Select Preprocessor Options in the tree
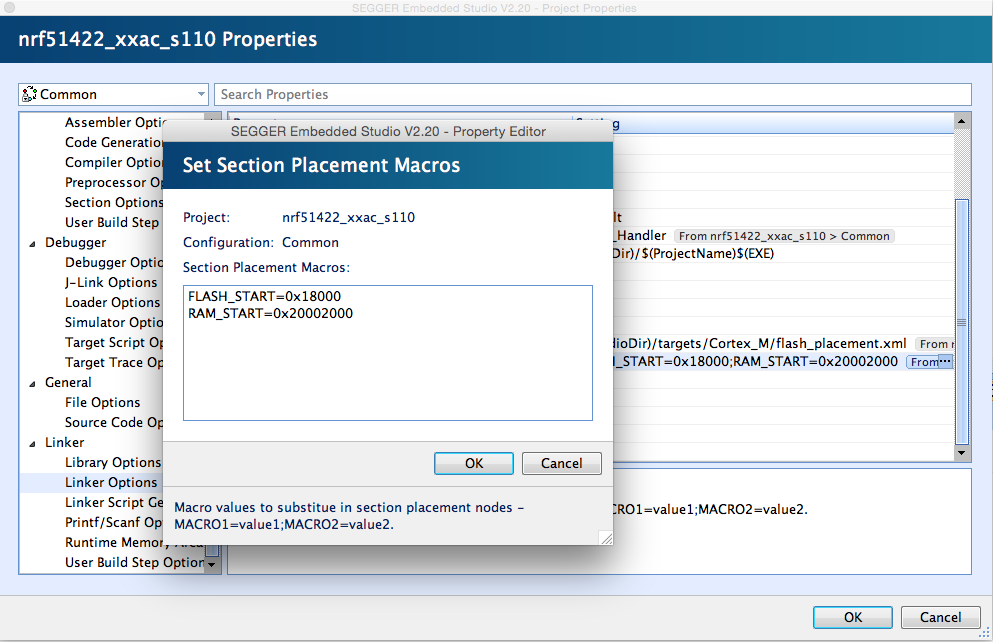 [113, 182]
